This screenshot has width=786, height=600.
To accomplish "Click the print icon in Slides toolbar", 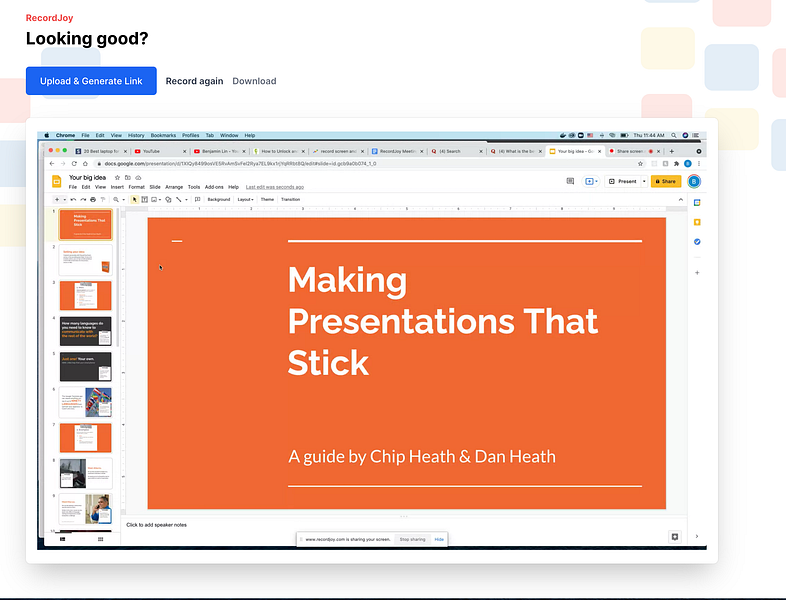I will tap(93, 199).
